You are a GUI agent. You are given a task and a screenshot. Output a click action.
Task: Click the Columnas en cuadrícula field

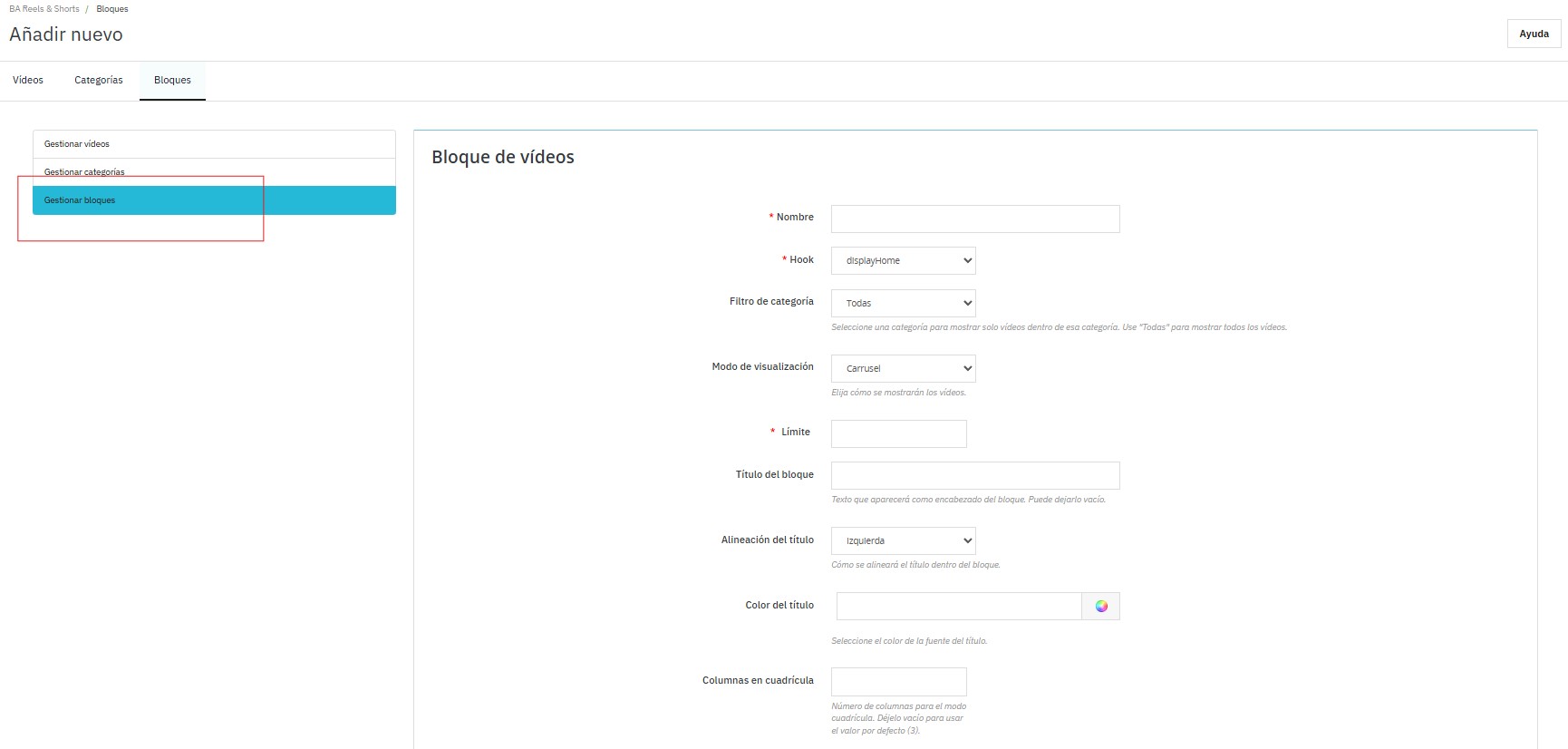(x=898, y=682)
